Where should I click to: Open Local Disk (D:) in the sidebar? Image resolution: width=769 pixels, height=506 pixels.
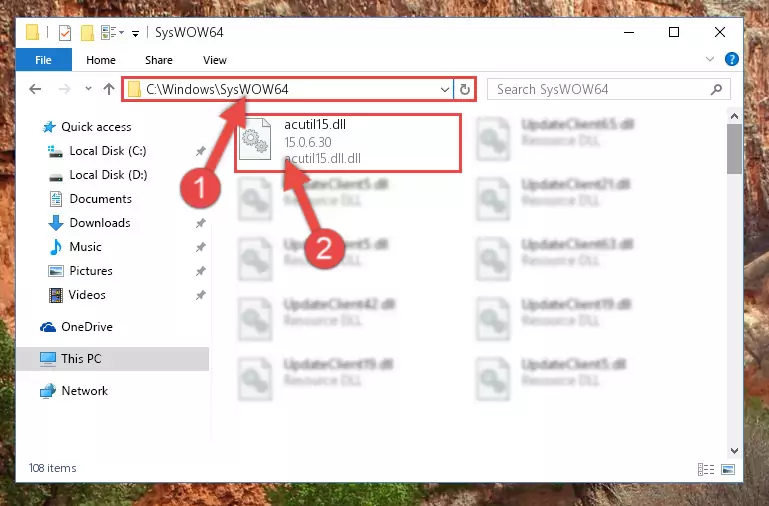coord(108,175)
